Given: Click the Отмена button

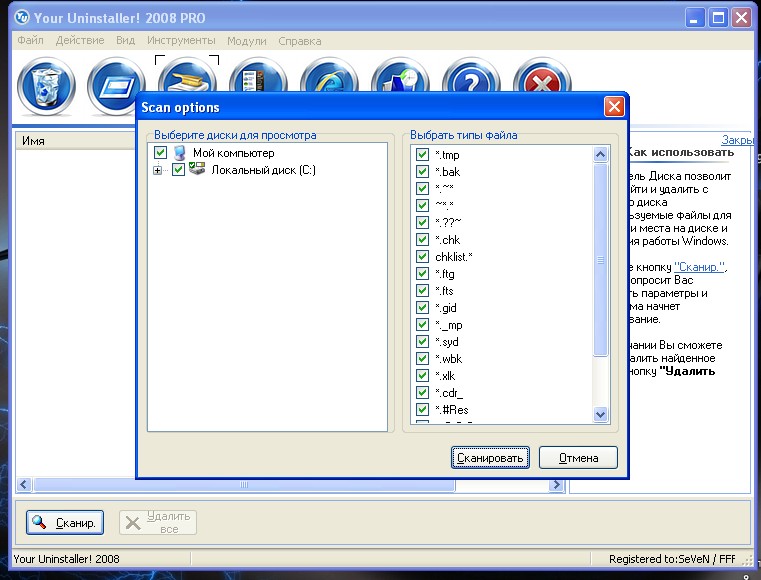Looking at the screenshot, I should click(x=579, y=458).
